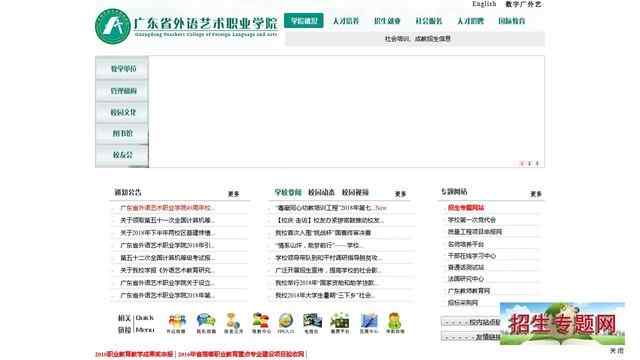The width and height of the screenshot is (640, 360).
Task: Open 管理机构 in the left sidebar
Action: (x=122, y=91)
